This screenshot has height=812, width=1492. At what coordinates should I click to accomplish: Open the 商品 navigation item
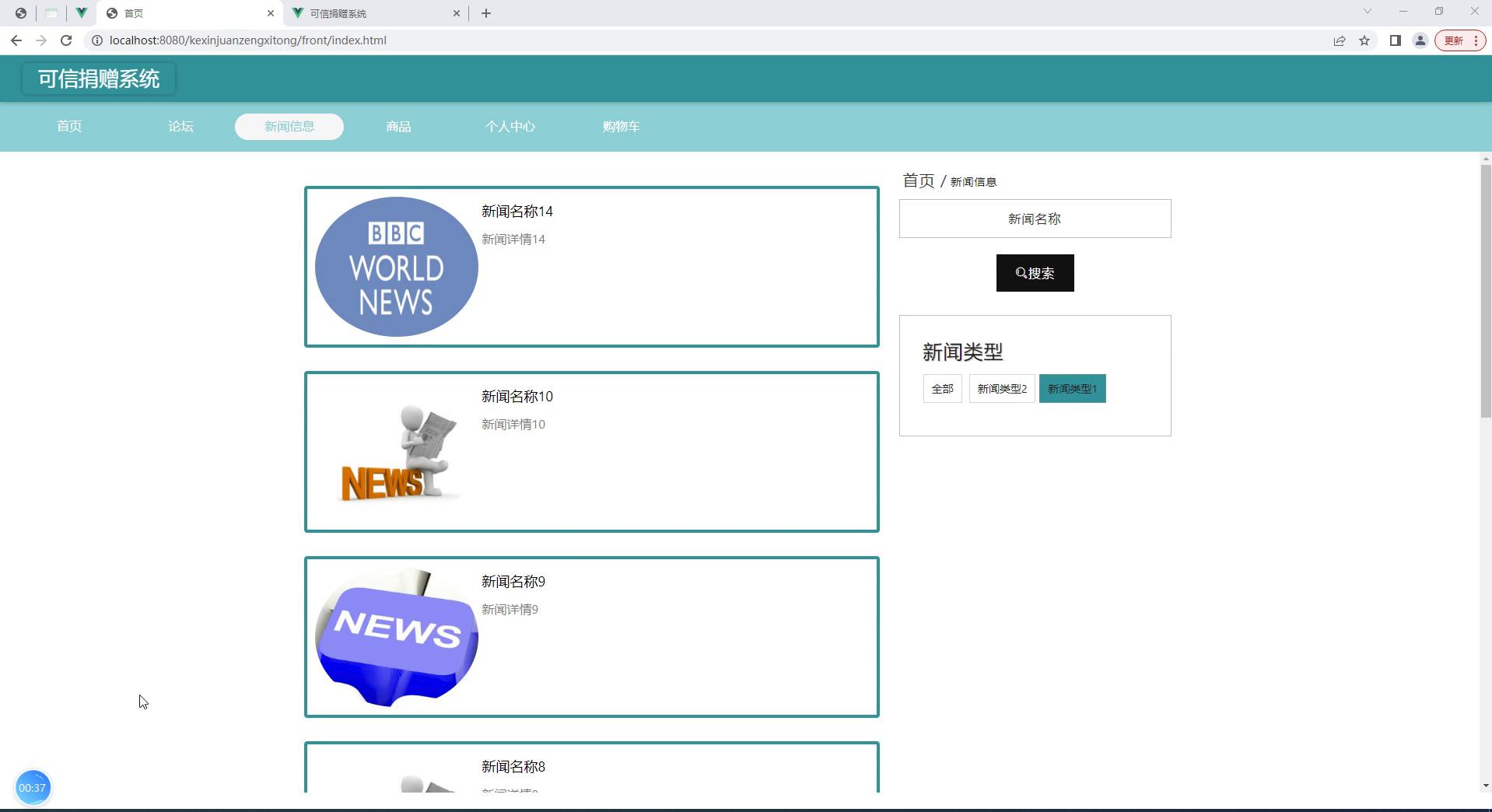pos(398,126)
